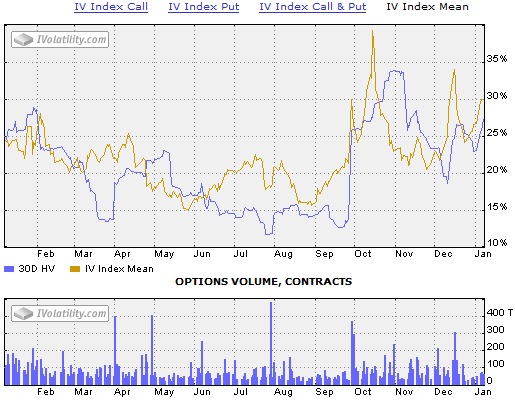Viewport: 515px width, 405px height.
Task: Click the Options Volume, Contracts heading
Action: point(263,282)
